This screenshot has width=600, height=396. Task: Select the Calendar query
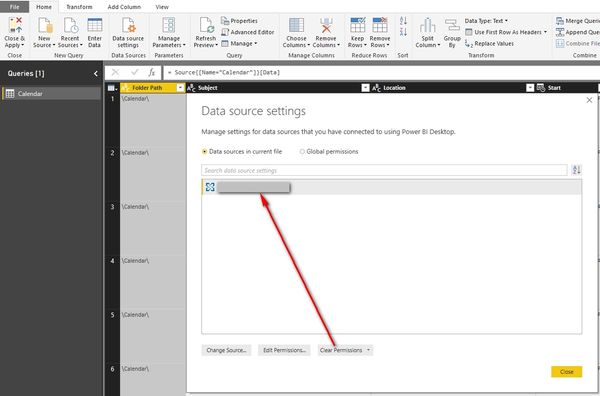[51, 94]
